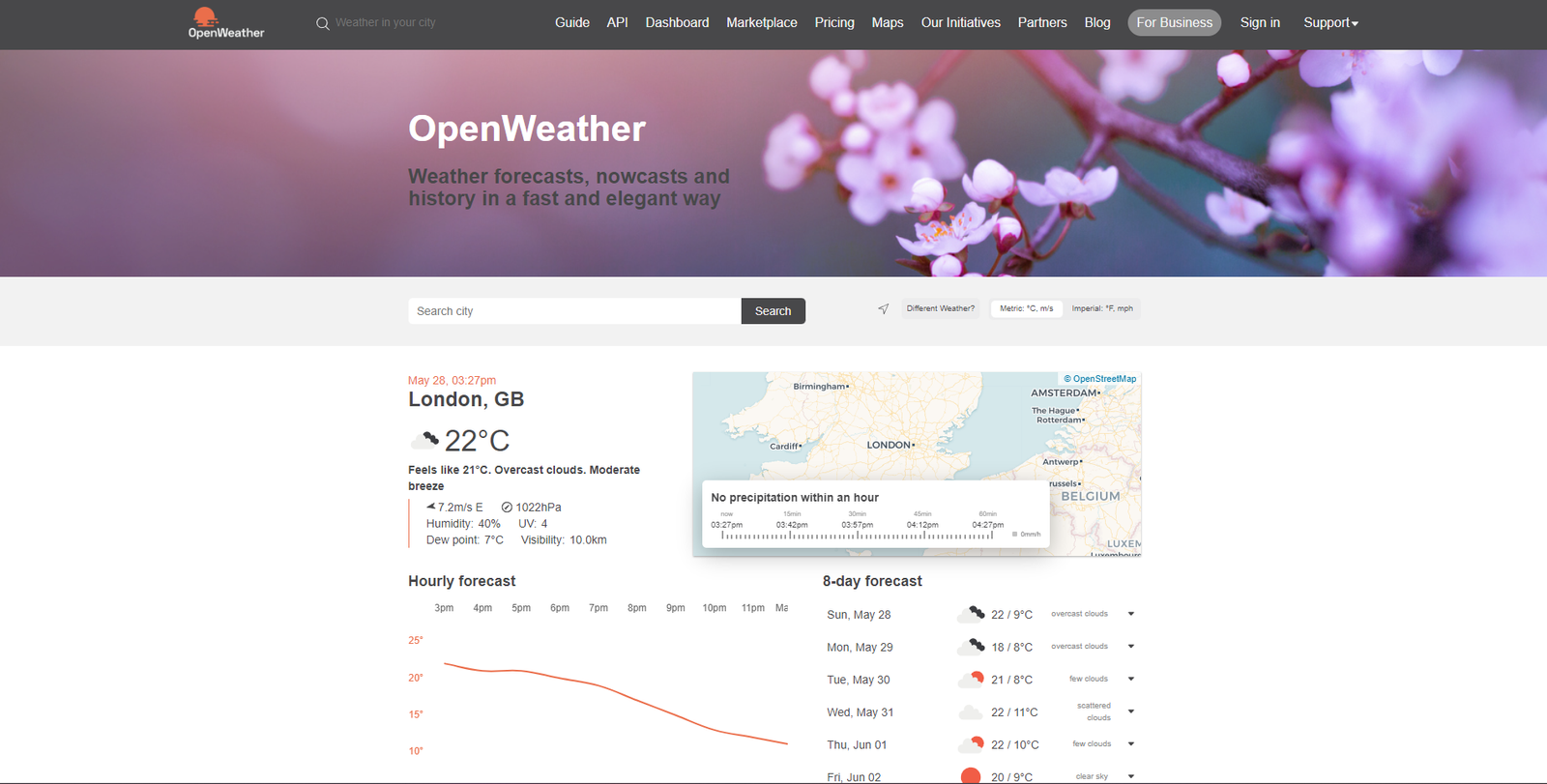This screenshot has width=1547, height=784.
Task: Expand the Sun, May 28 forecast row
Action: tap(1130, 614)
